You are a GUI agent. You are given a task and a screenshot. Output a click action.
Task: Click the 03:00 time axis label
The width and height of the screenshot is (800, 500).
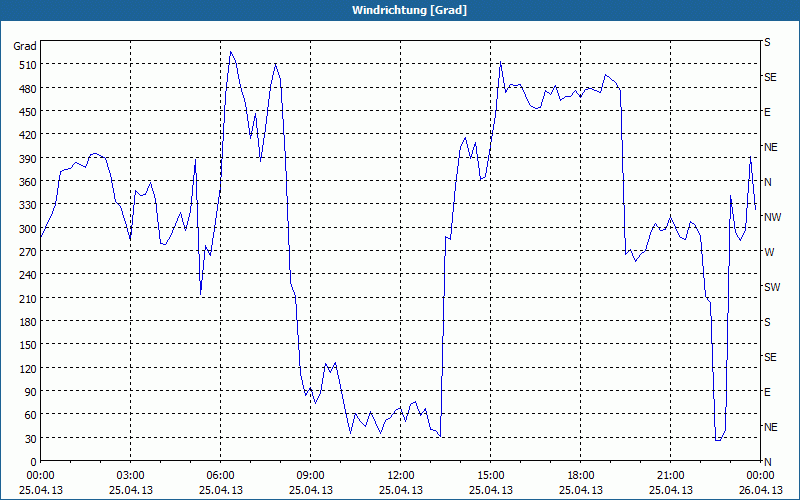pos(131,476)
